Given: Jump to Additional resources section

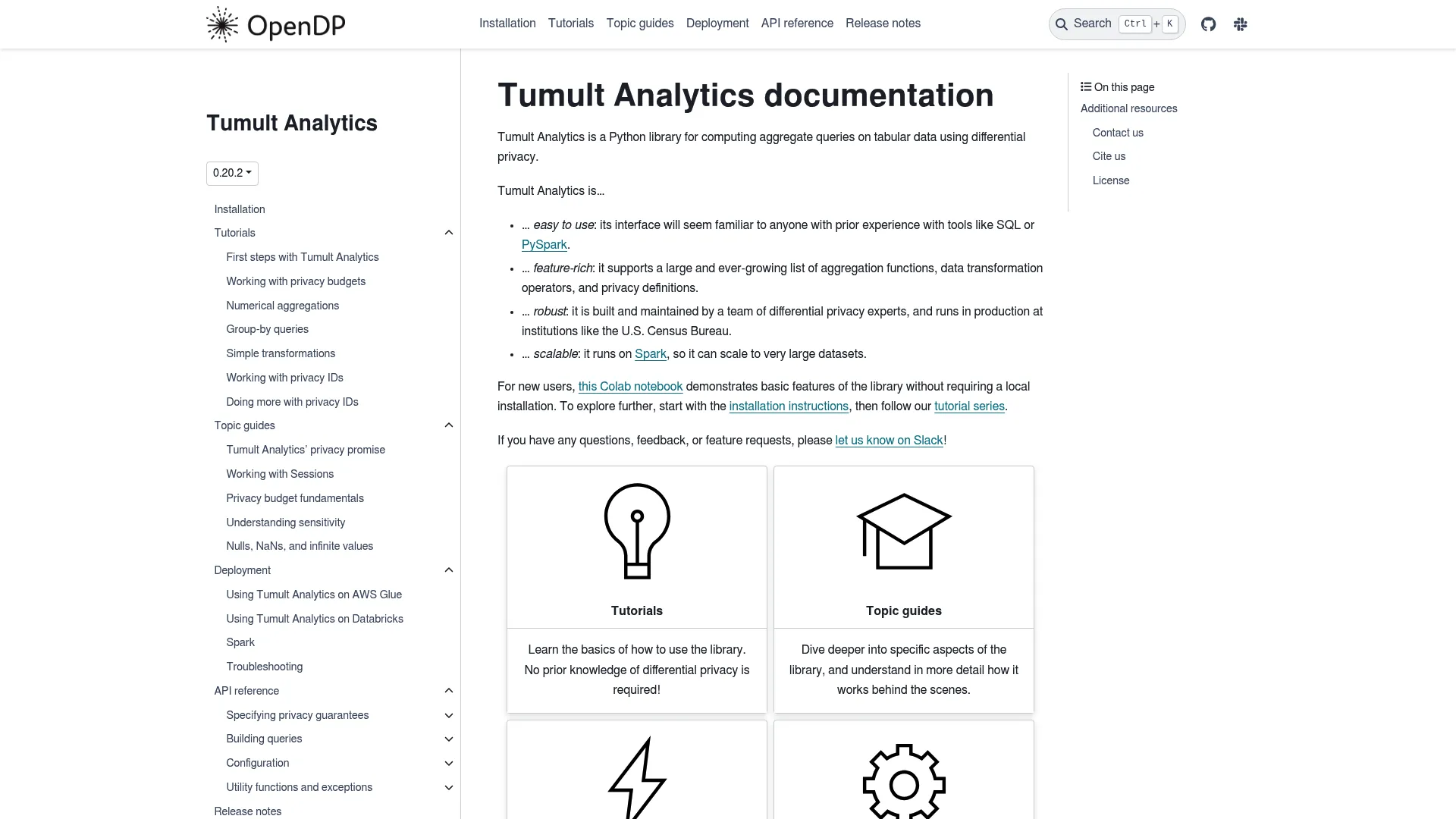Looking at the screenshot, I should (x=1129, y=108).
